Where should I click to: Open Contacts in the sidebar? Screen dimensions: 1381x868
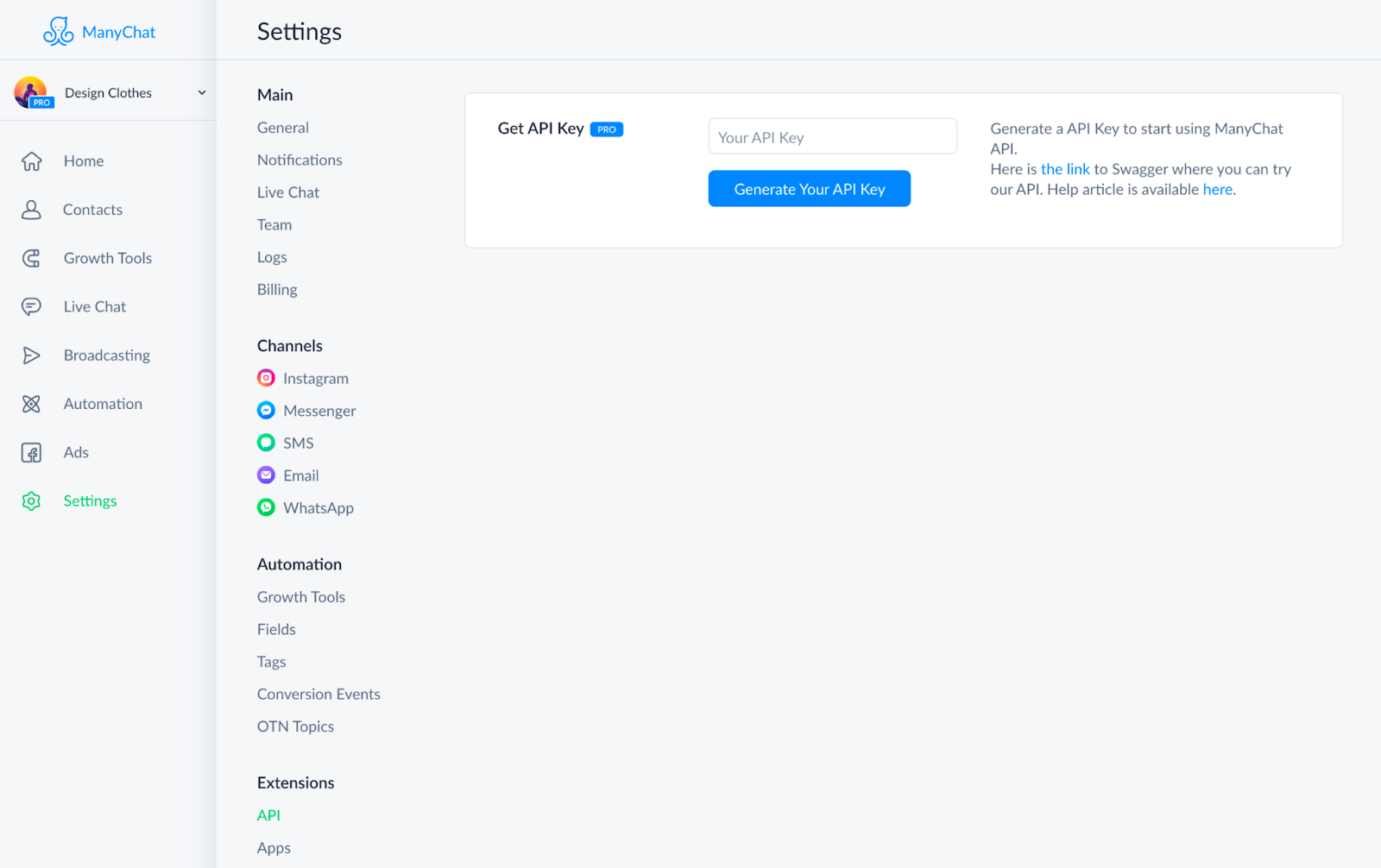(92, 210)
